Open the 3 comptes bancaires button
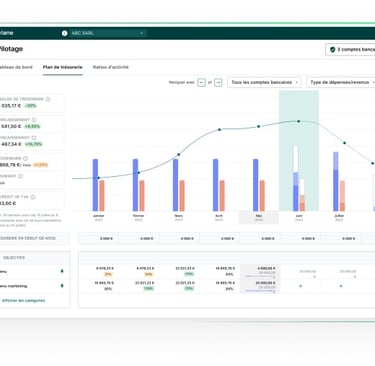Viewport: 375px width, 366px height. click(x=350, y=49)
